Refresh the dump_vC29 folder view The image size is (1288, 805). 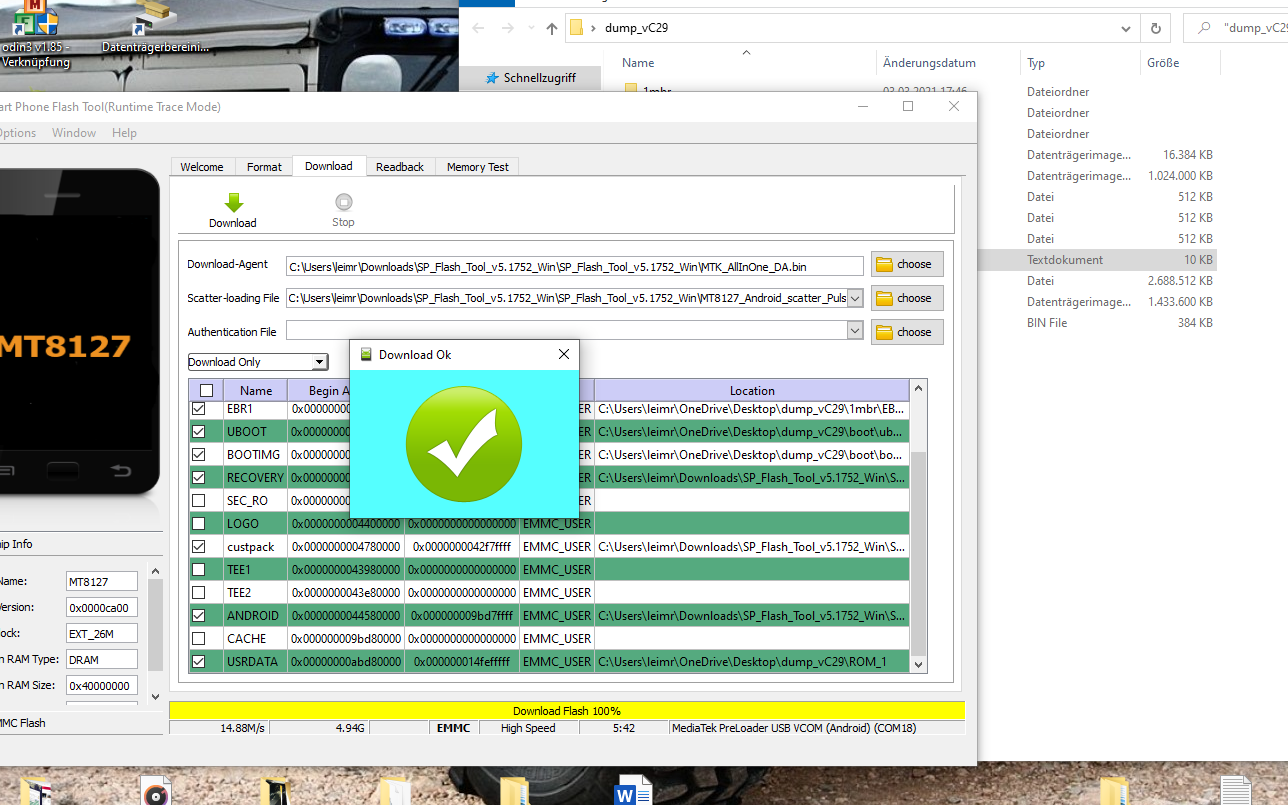click(1155, 28)
